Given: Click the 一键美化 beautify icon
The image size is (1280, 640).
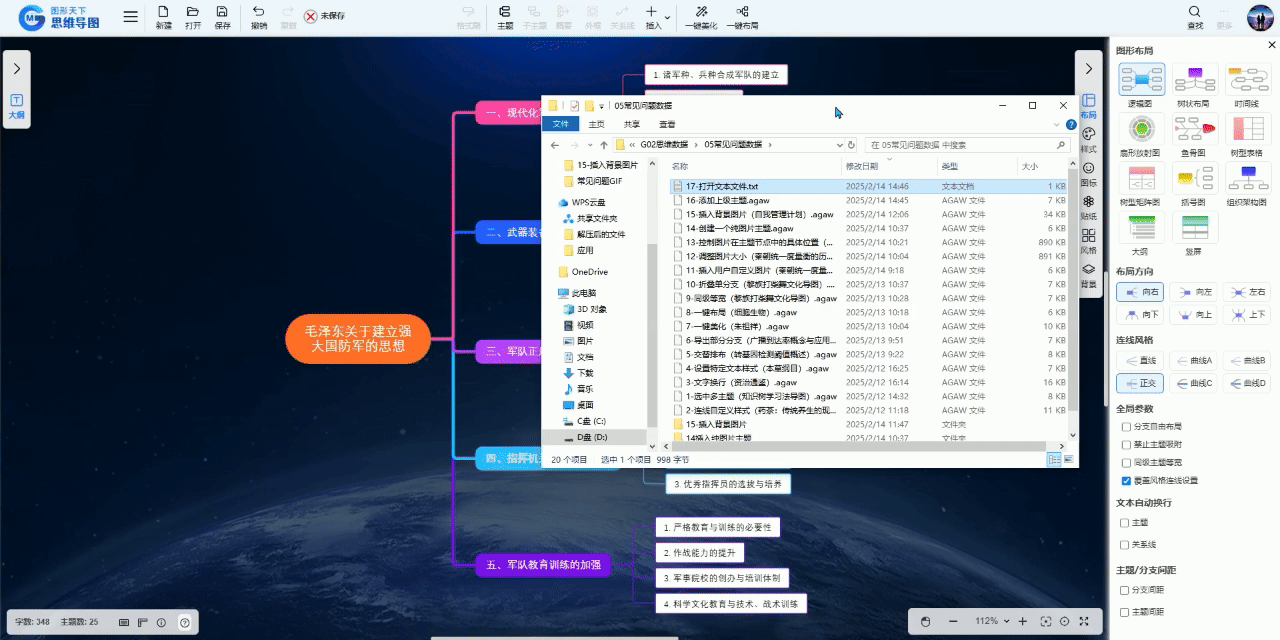Looking at the screenshot, I should pyautogui.click(x=702, y=13).
